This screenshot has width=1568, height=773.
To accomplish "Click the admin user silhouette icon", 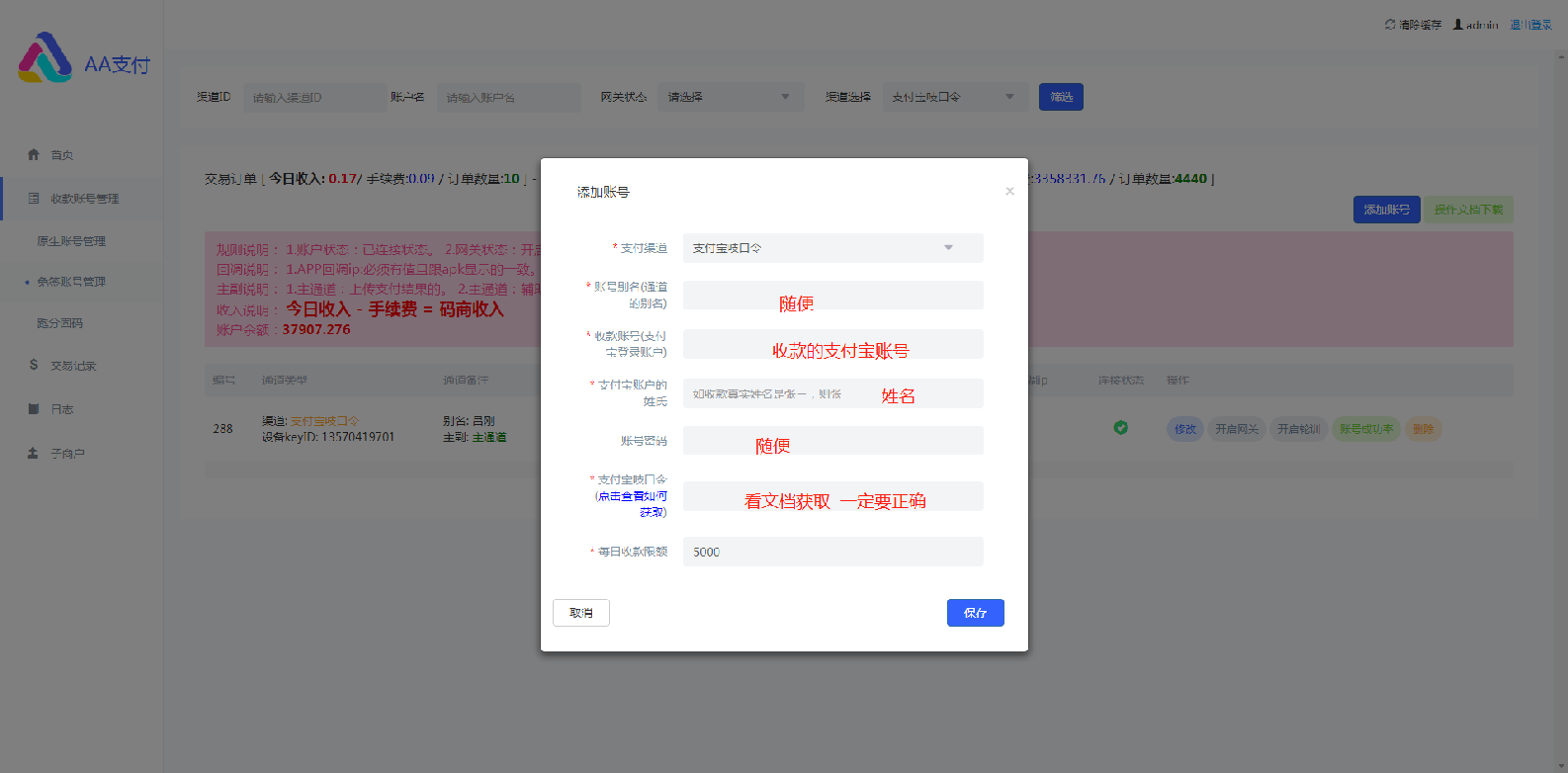I will click(x=1457, y=24).
